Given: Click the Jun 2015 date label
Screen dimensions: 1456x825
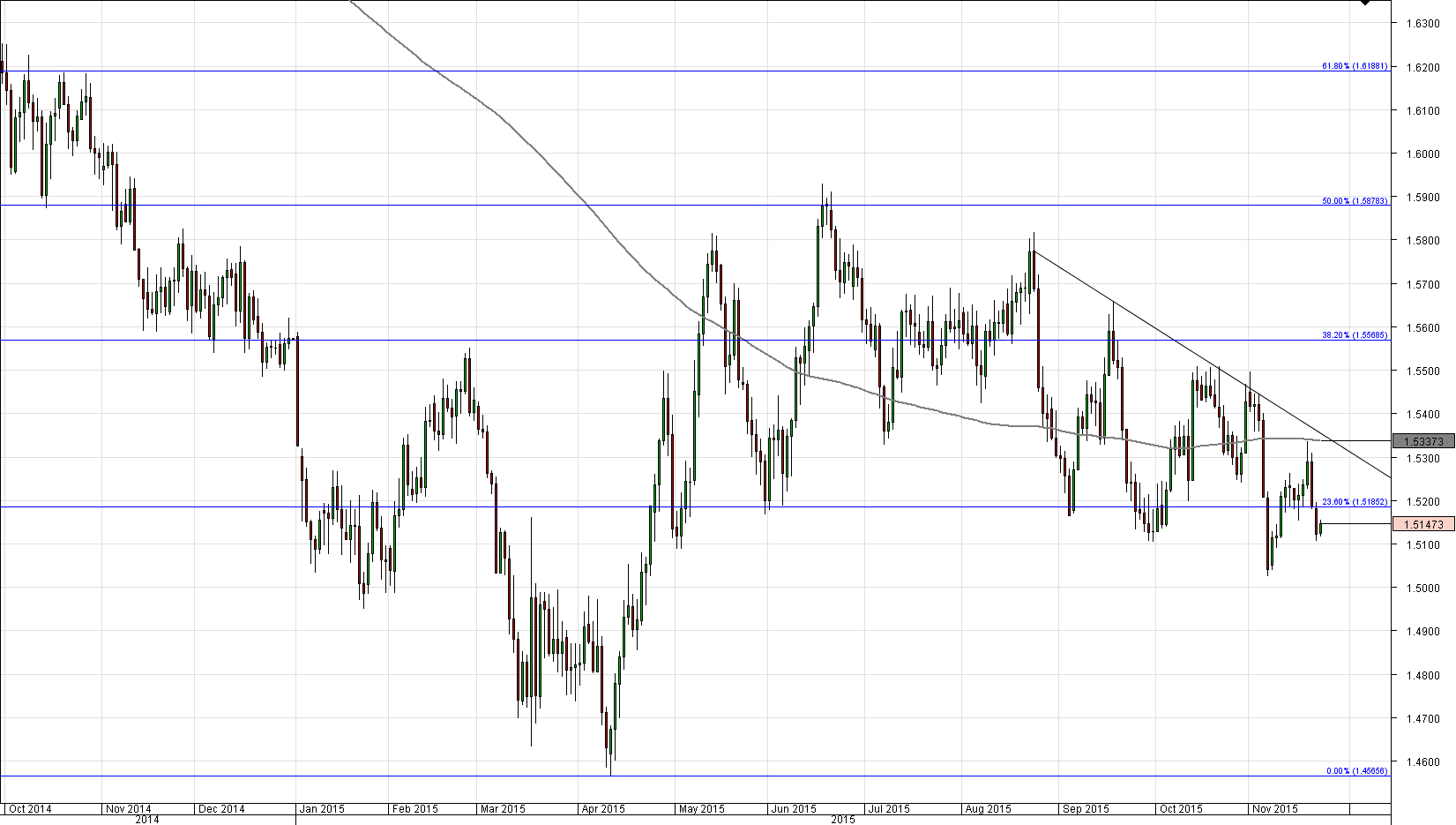Looking at the screenshot, I should 794,809.
